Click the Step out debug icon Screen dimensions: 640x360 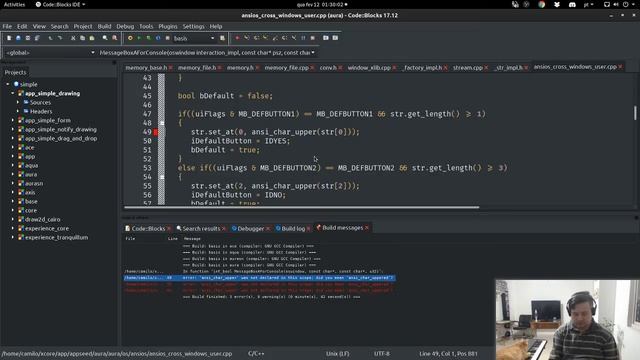275,38
